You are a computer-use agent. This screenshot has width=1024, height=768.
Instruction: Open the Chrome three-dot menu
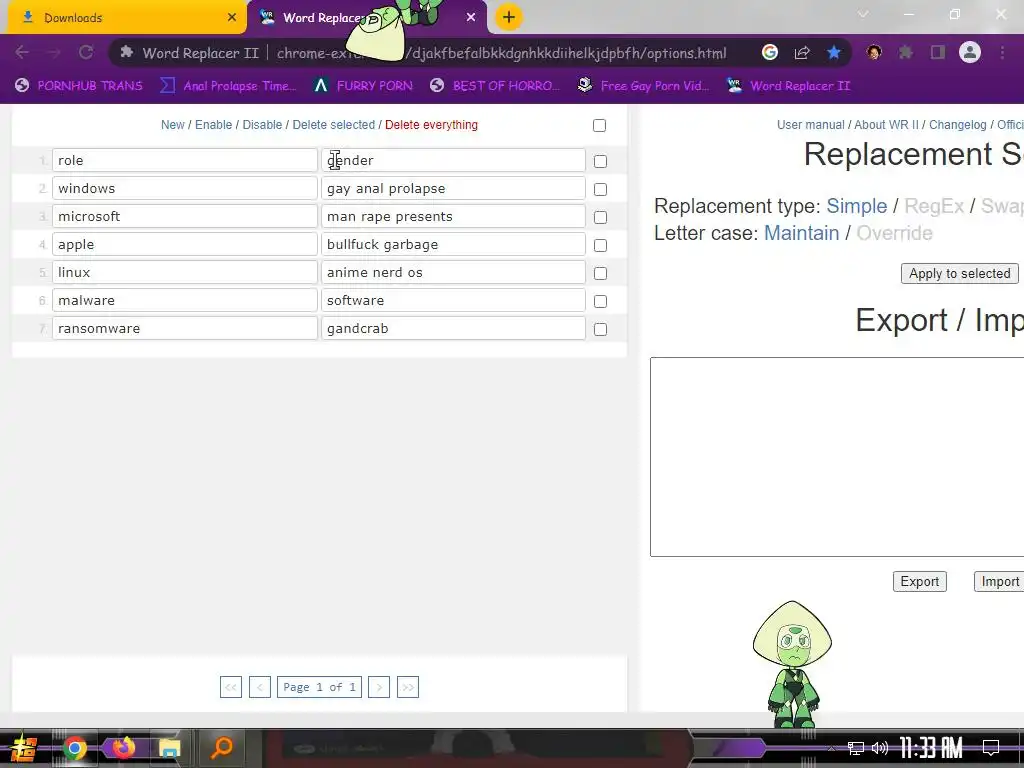point(1002,52)
